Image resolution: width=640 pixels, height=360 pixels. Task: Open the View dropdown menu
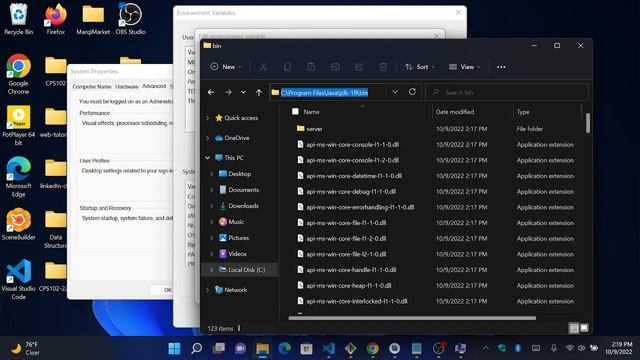(x=464, y=67)
